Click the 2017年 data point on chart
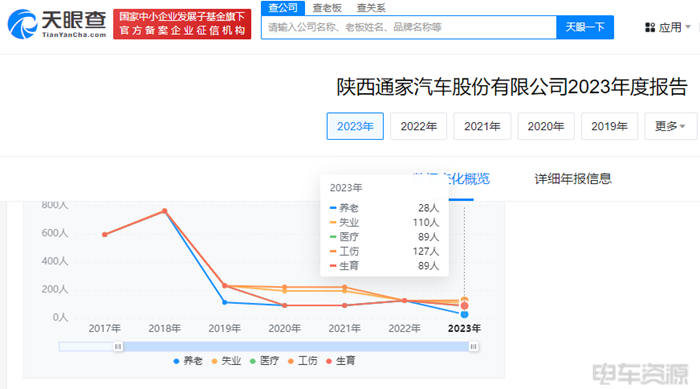 [104, 234]
